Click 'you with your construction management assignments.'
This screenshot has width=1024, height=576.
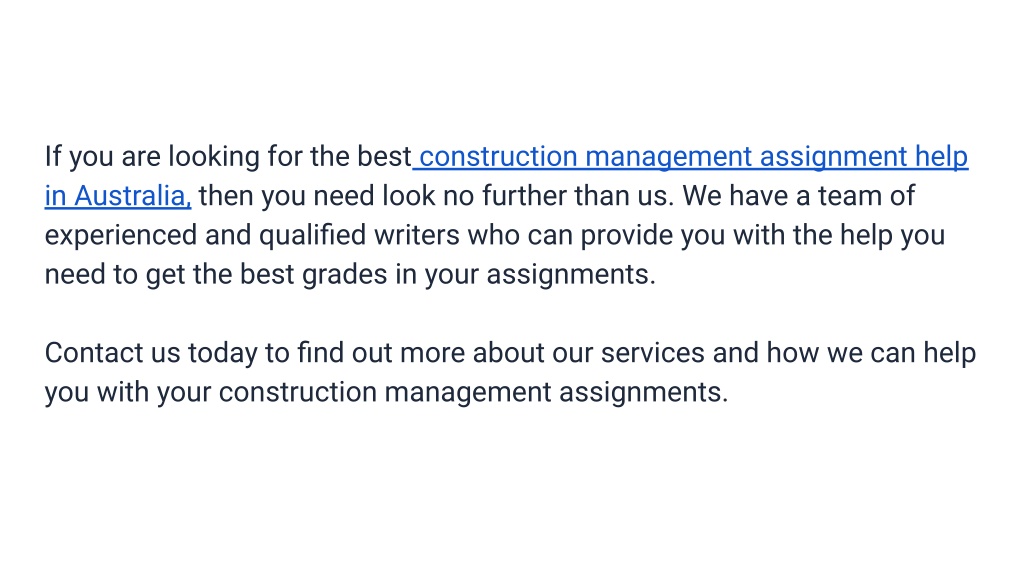pyautogui.click(x=386, y=392)
